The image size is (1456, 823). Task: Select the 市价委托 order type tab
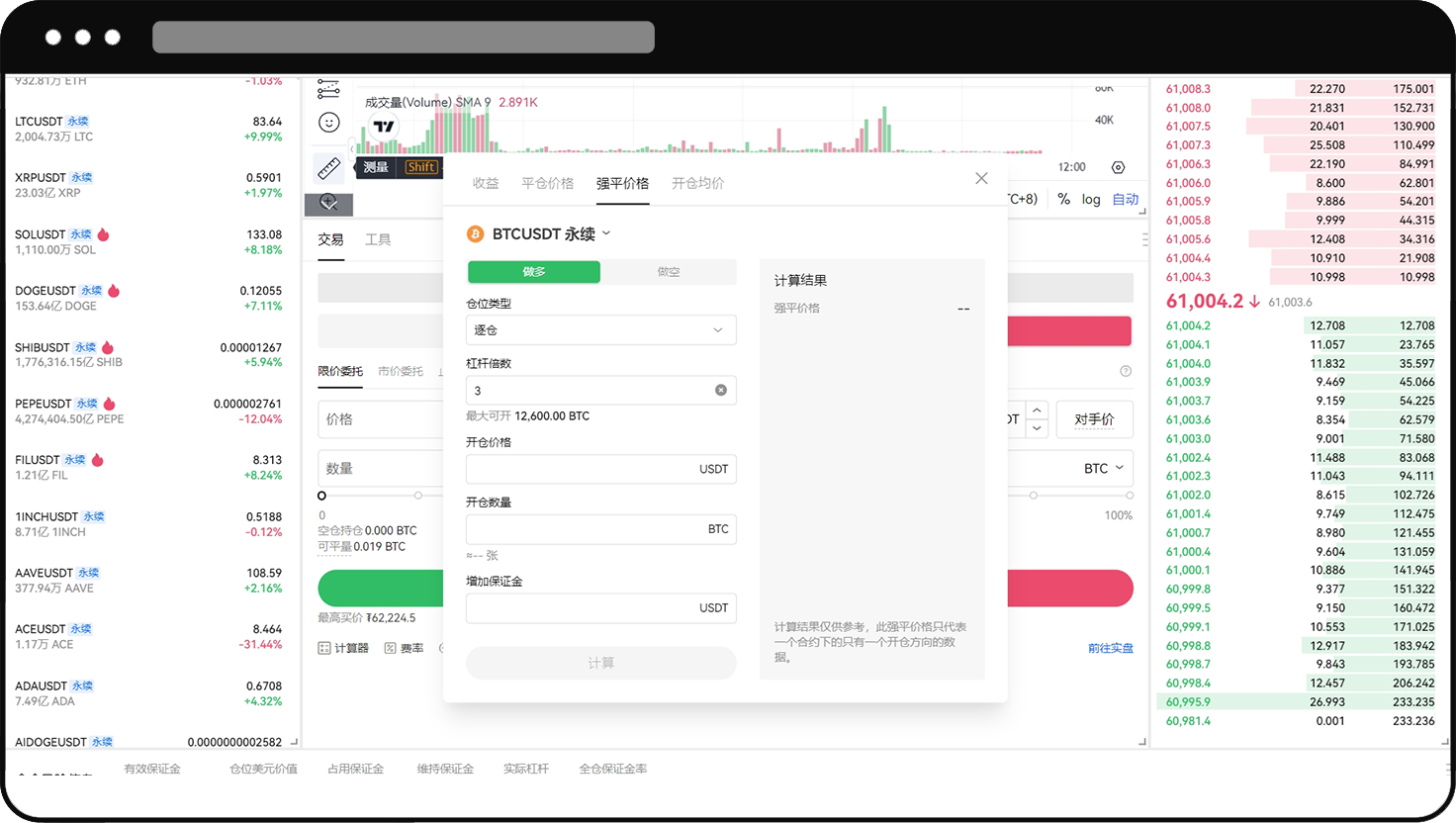401,371
